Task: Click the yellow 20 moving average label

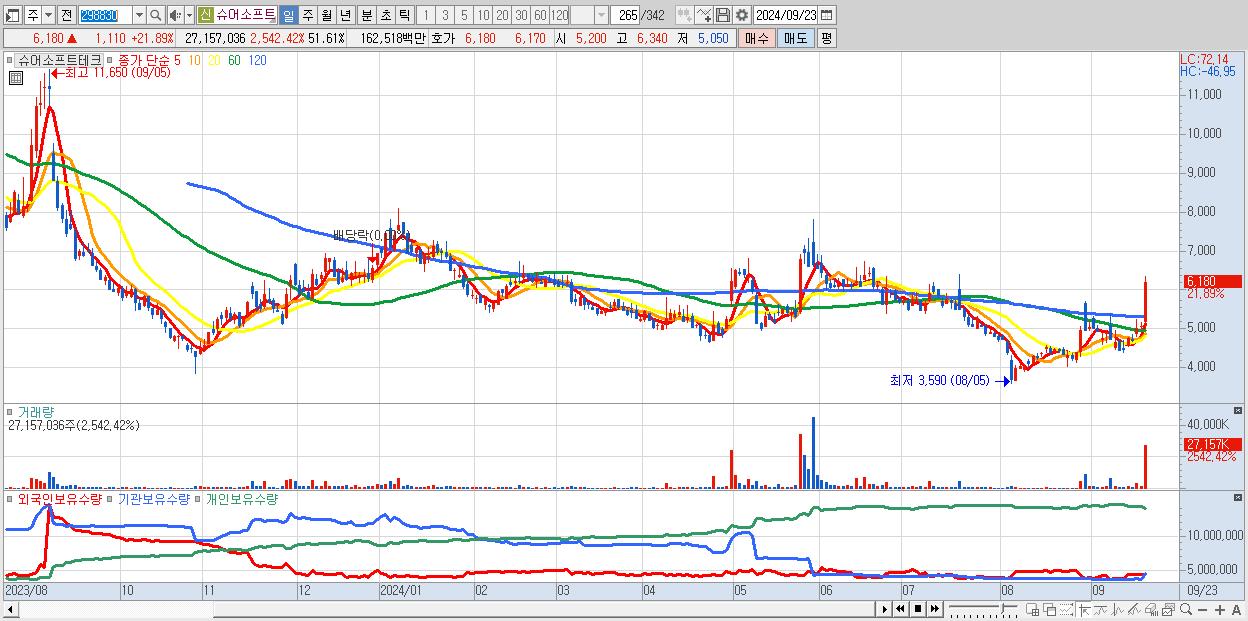Action: tap(214, 61)
